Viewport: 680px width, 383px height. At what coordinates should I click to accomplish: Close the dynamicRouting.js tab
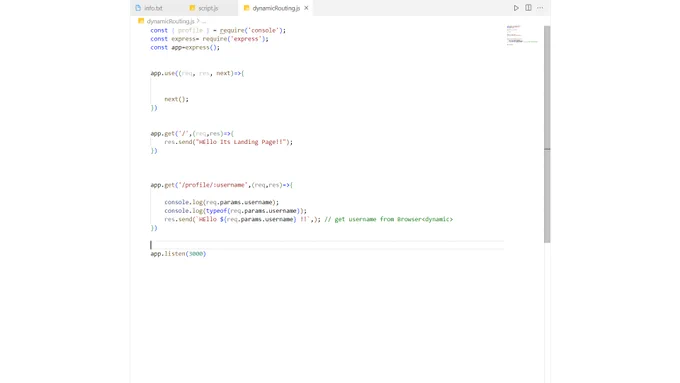[x=306, y=8]
